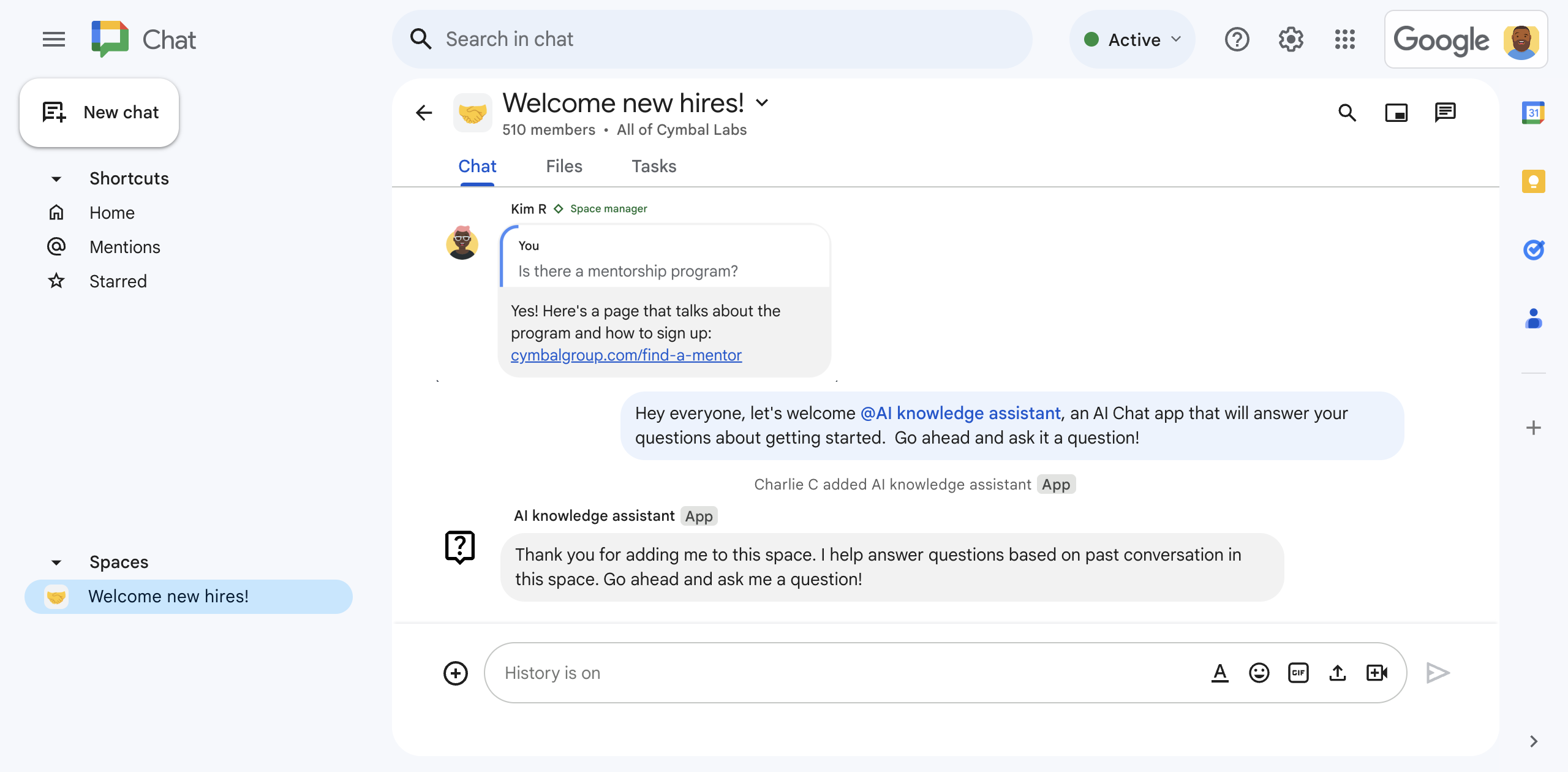Open cymbalgroup.com find-a-mentor link

[626, 354]
